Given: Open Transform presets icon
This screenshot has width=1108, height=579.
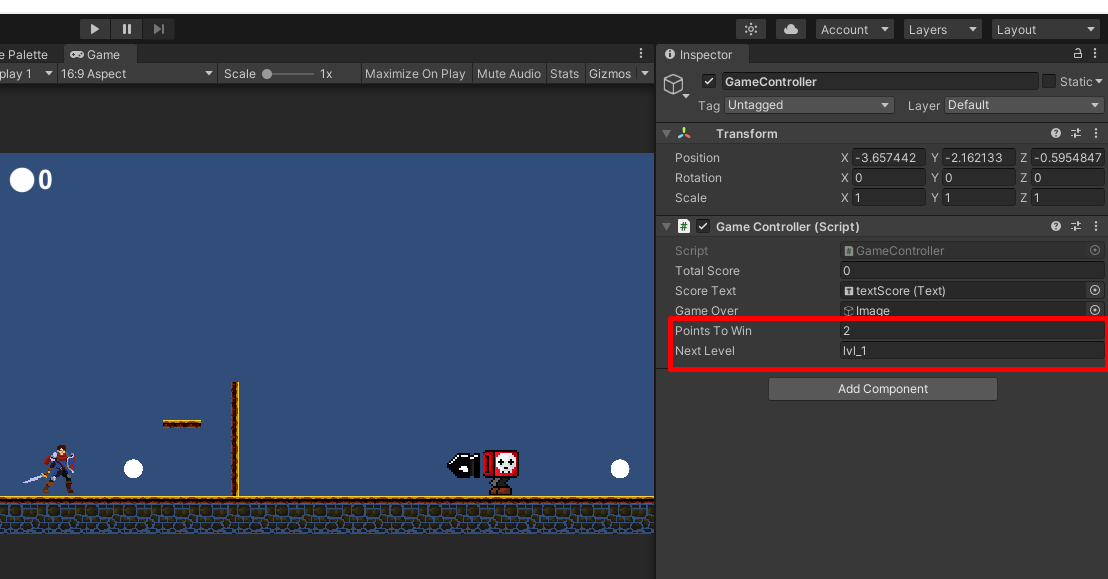Looking at the screenshot, I should (1075, 133).
